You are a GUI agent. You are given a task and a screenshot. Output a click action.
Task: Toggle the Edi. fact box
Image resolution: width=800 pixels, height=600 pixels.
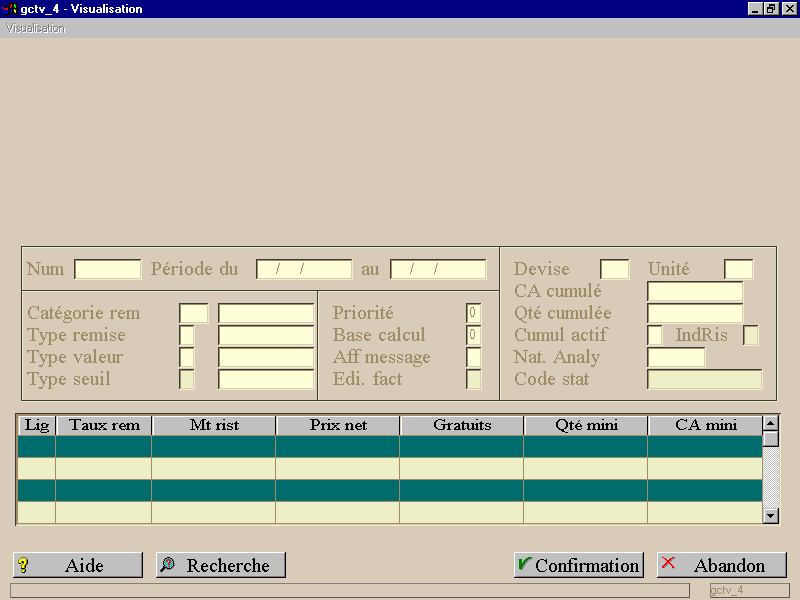coord(473,379)
